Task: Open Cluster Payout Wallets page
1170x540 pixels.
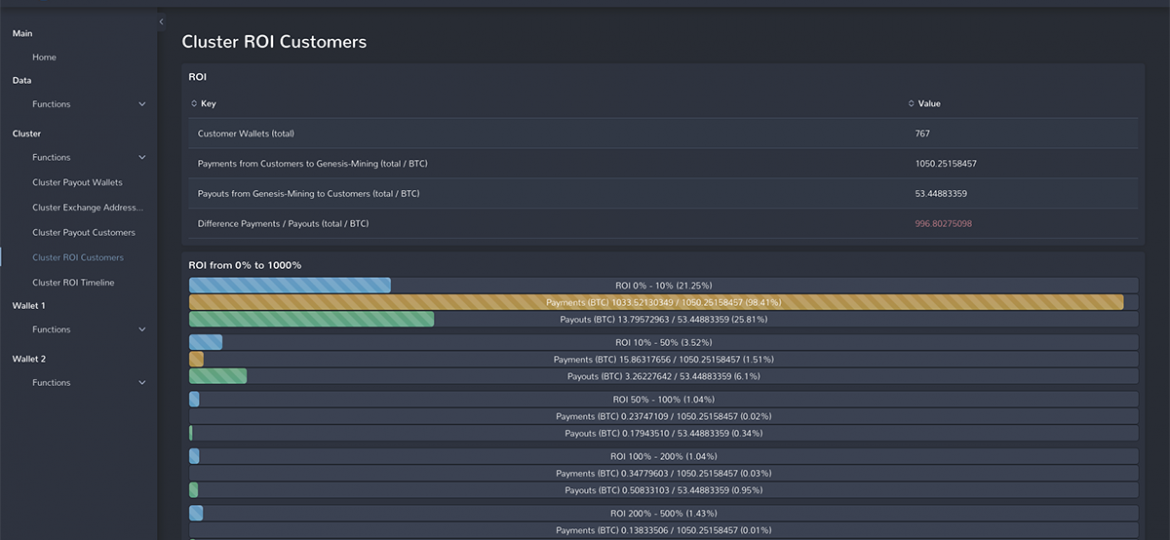Action: [77, 183]
